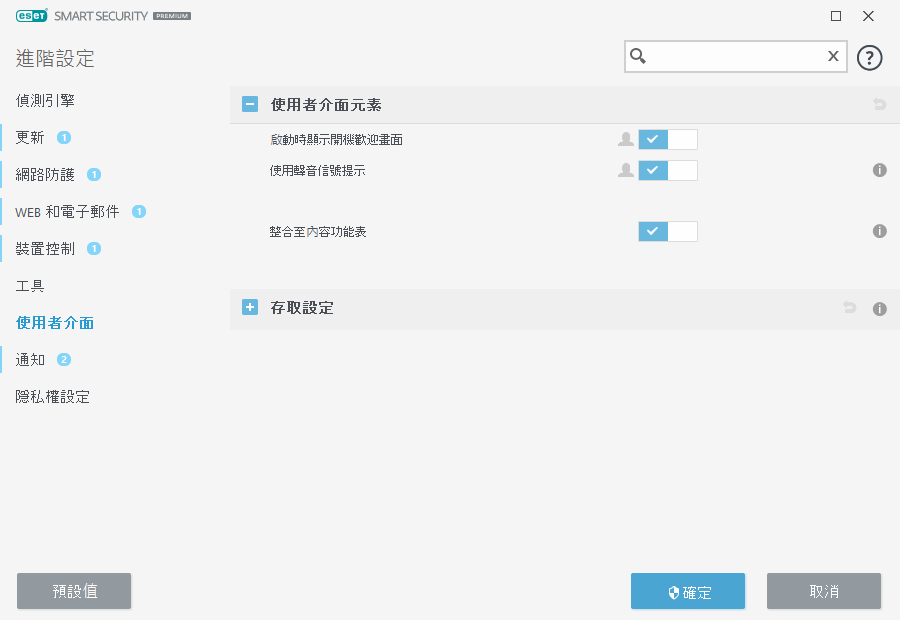This screenshot has height=620, width=900.
Task: Click revert arrow in 使用者介面元素 header
Action: (x=880, y=104)
